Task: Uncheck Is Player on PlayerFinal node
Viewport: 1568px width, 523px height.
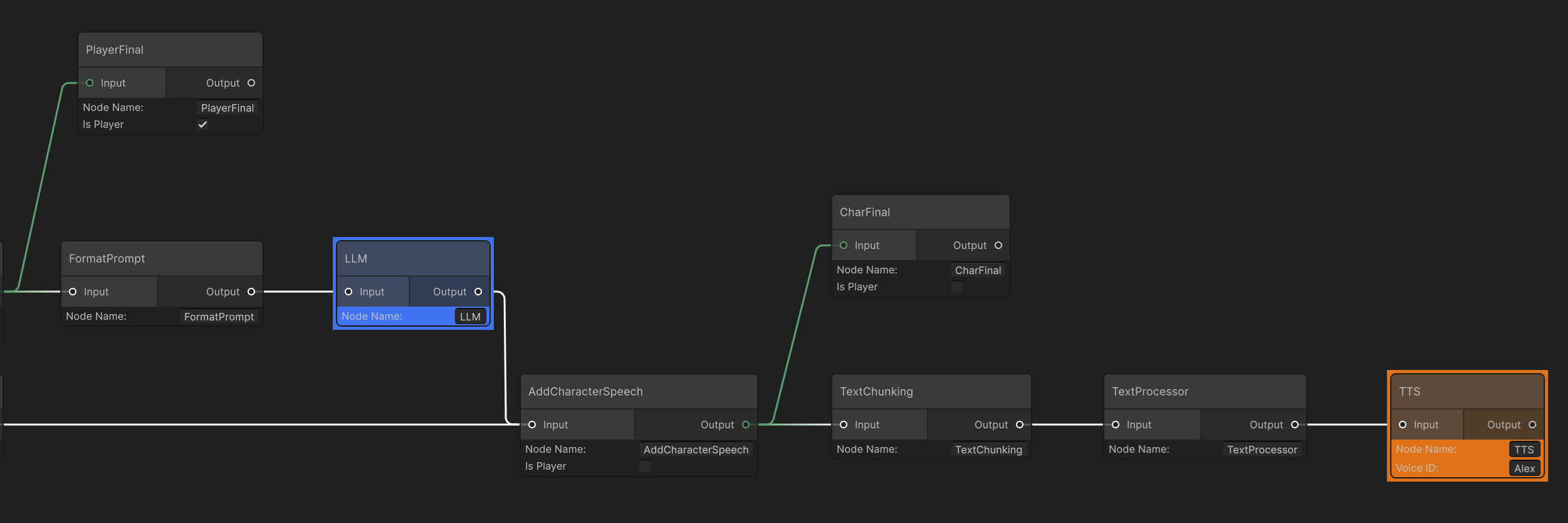Action: point(202,124)
